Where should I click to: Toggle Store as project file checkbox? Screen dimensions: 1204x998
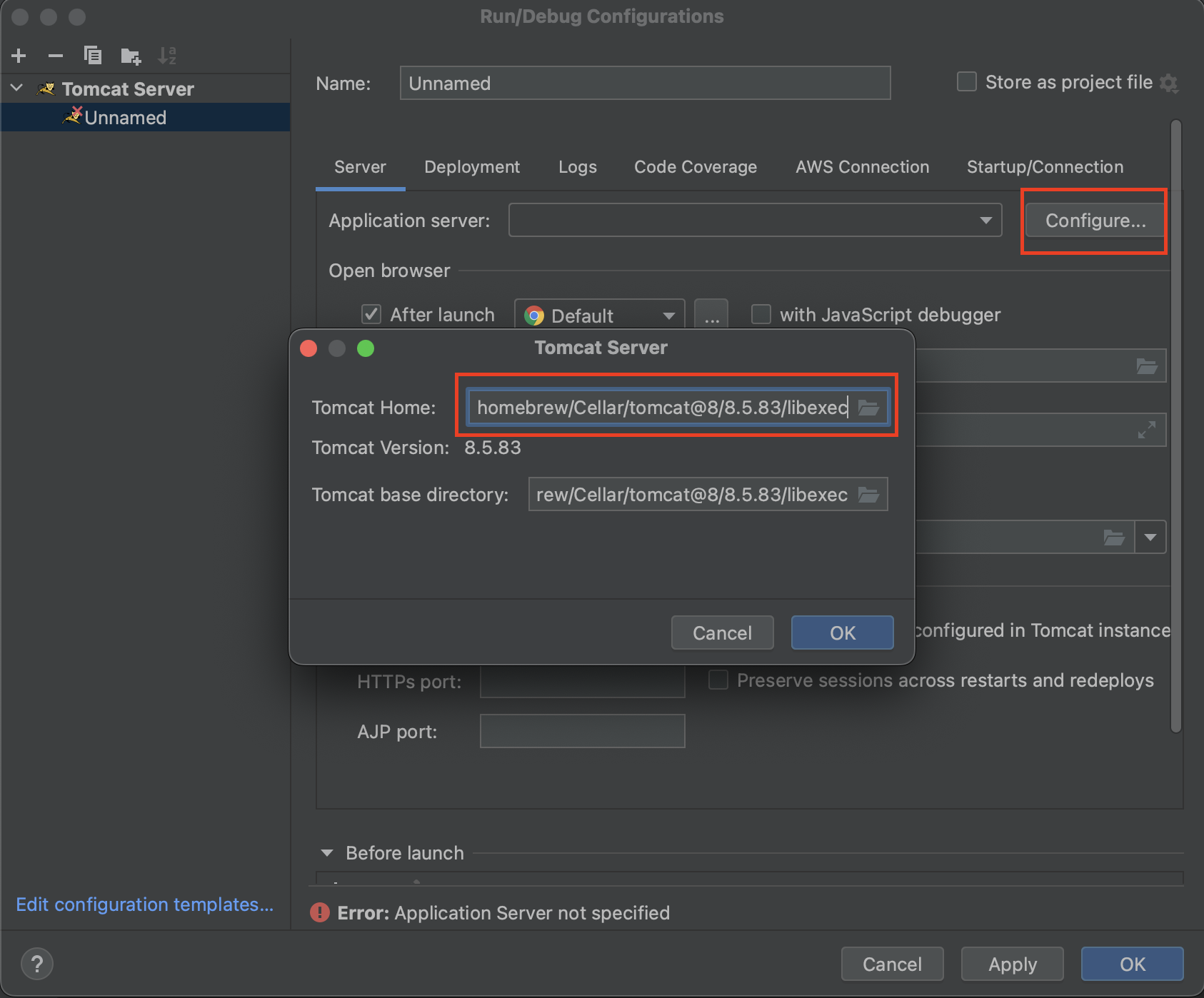coord(967,82)
